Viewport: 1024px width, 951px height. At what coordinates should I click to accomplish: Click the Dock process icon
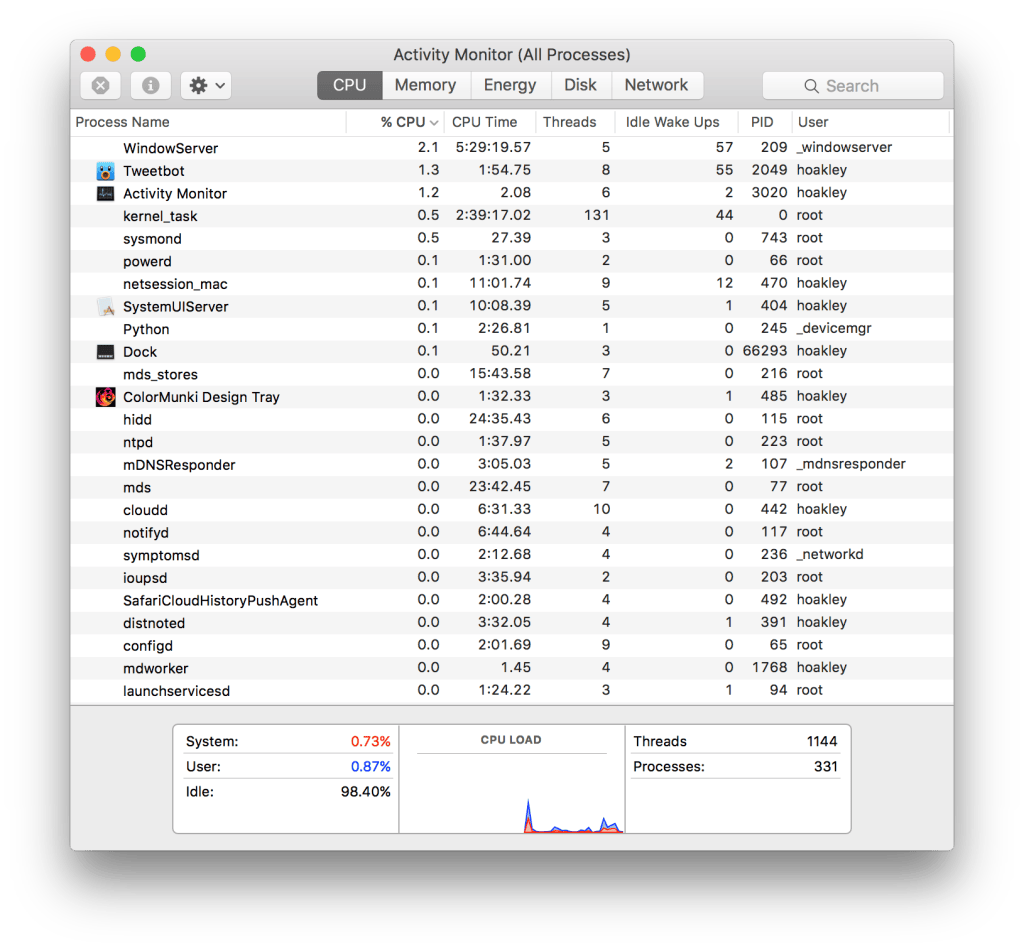point(105,352)
